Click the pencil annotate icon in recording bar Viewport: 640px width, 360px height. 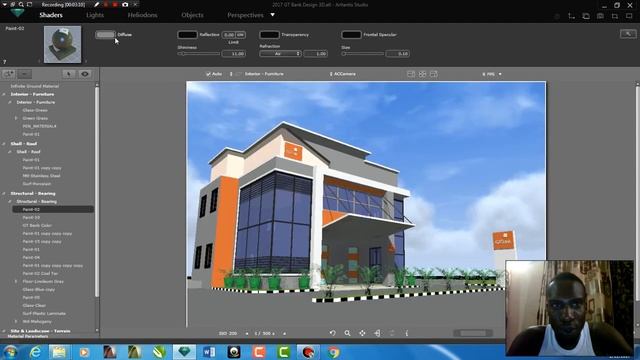[96, 4]
